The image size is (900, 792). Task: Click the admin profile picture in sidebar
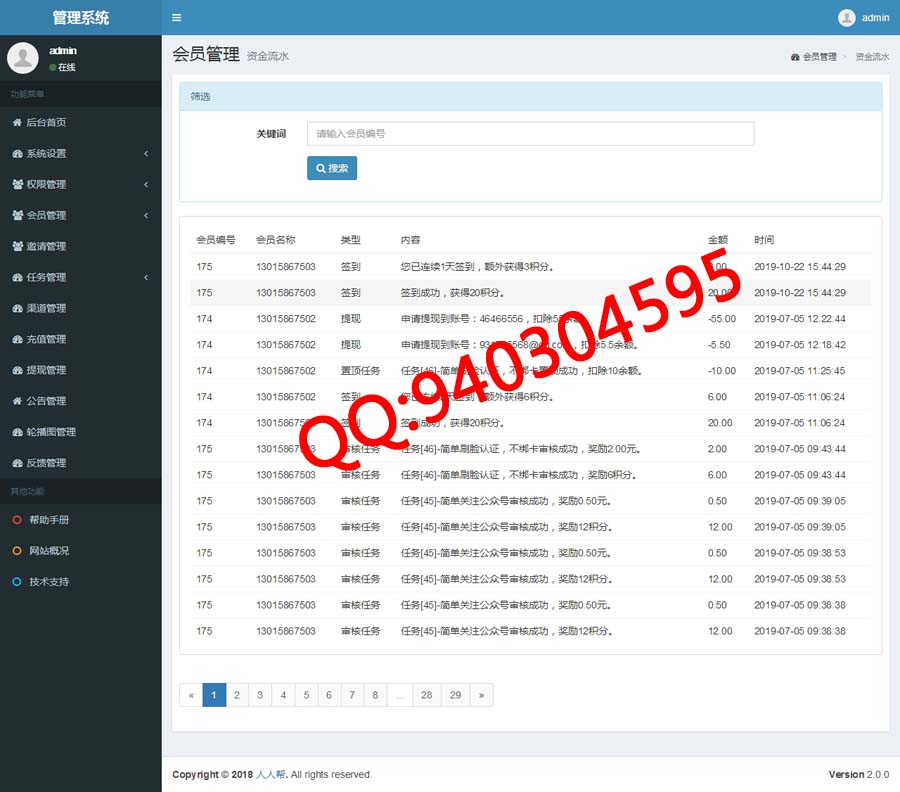coord(23,58)
